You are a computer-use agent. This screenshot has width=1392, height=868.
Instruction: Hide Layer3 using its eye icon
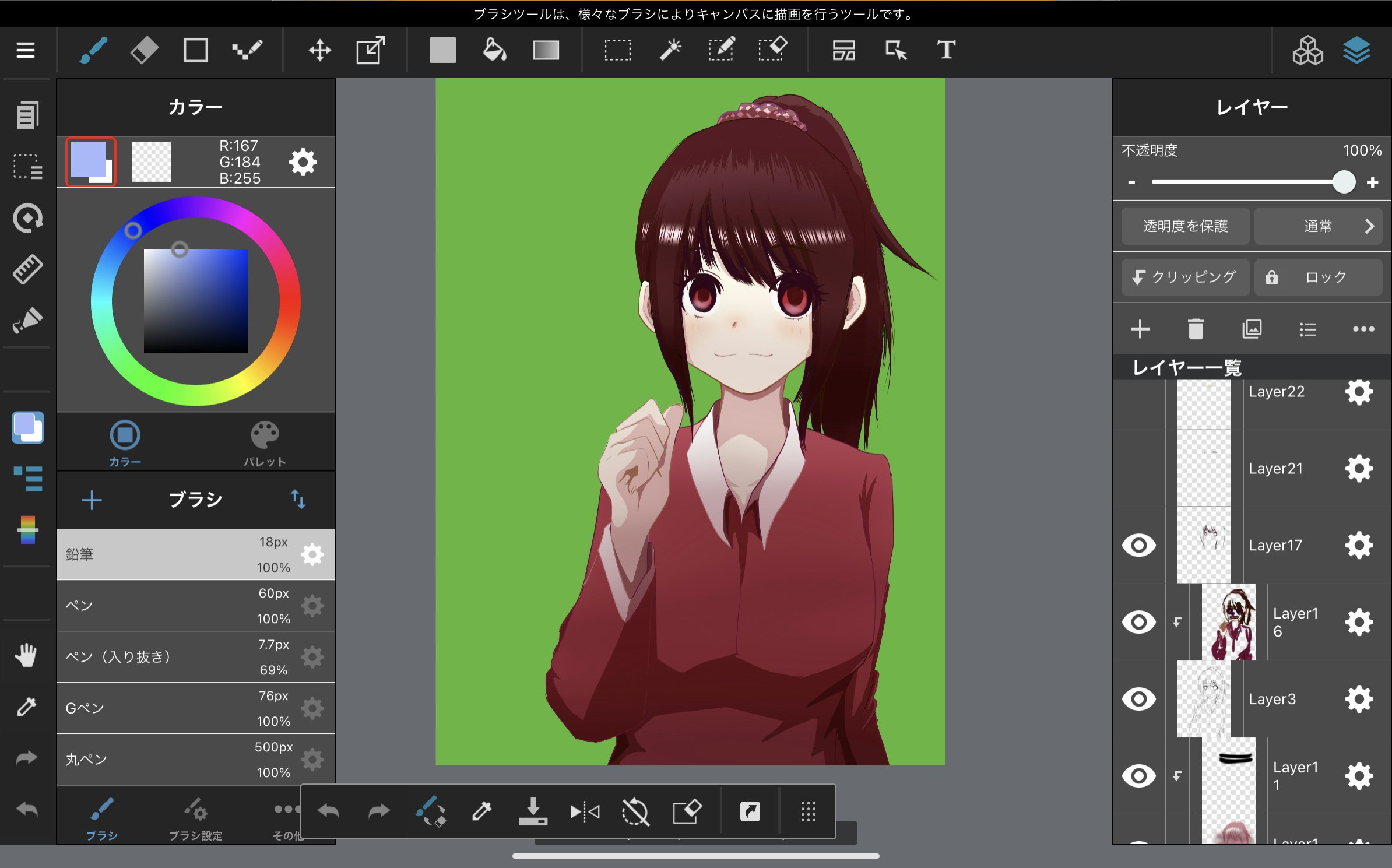1138,699
